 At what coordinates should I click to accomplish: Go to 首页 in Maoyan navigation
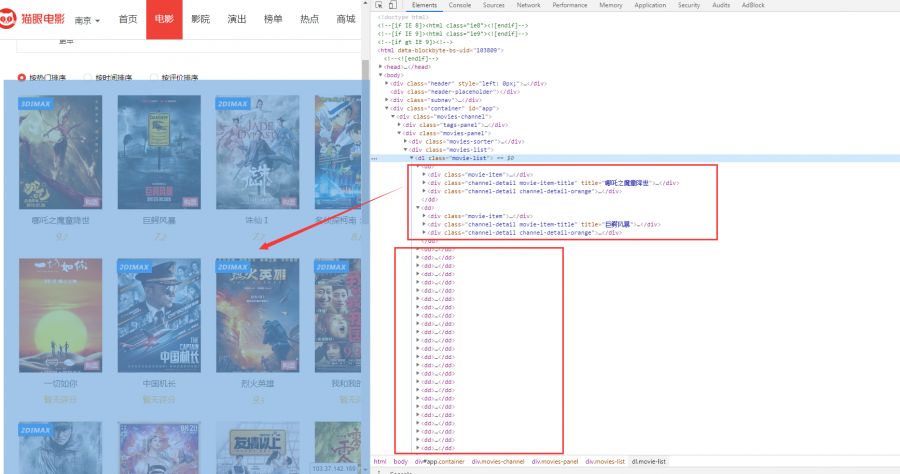tap(128, 19)
